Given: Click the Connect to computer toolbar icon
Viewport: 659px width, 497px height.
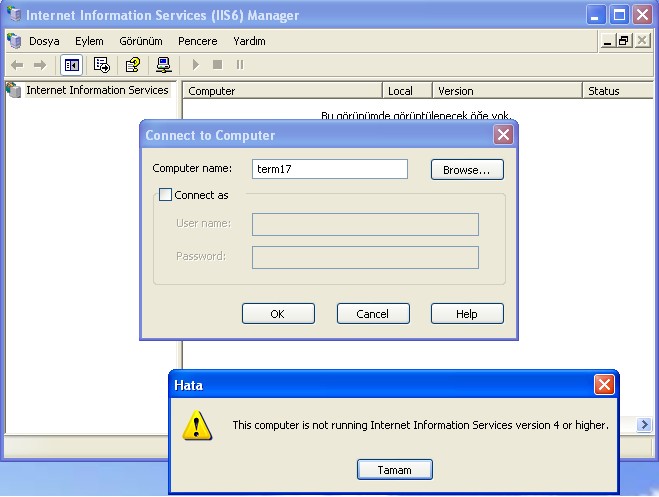Looking at the screenshot, I should point(163,65).
